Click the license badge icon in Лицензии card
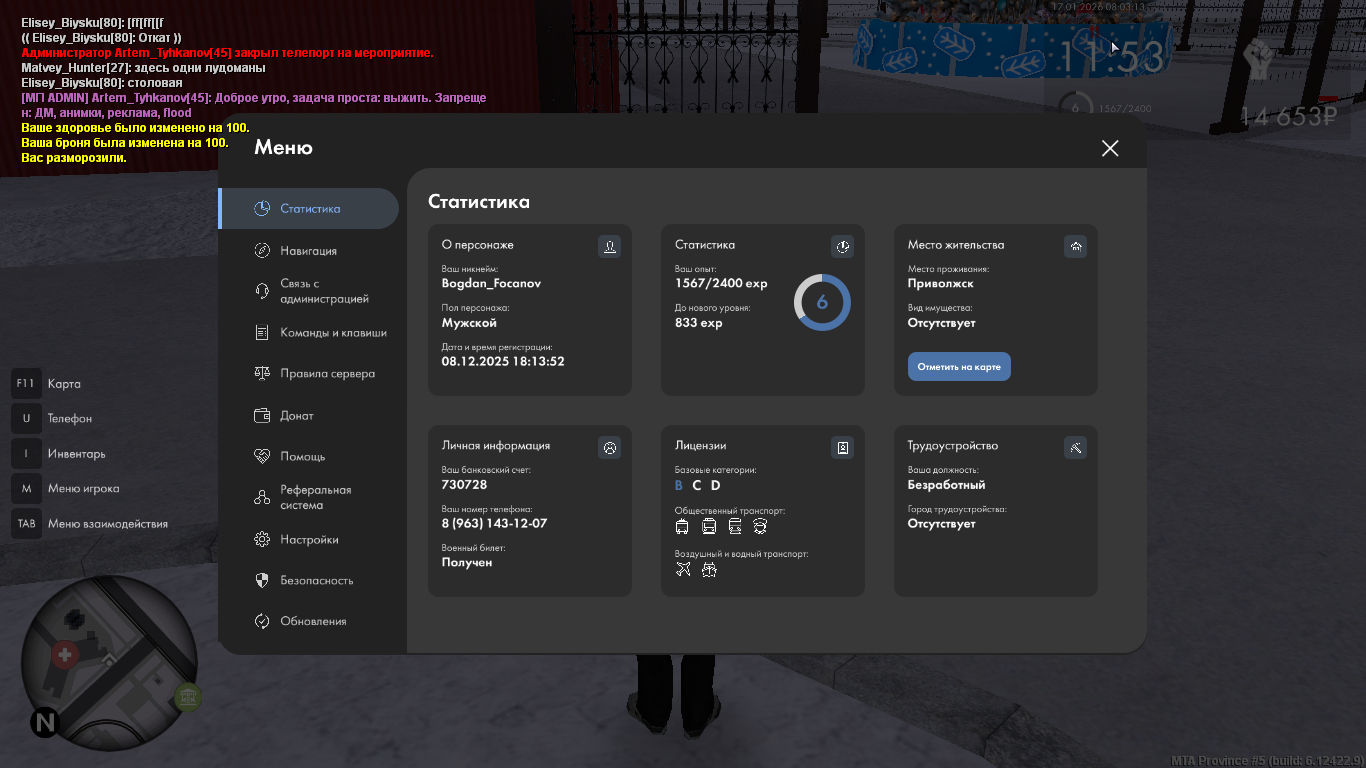This screenshot has height=768, width=1366. tap(842, 447)
